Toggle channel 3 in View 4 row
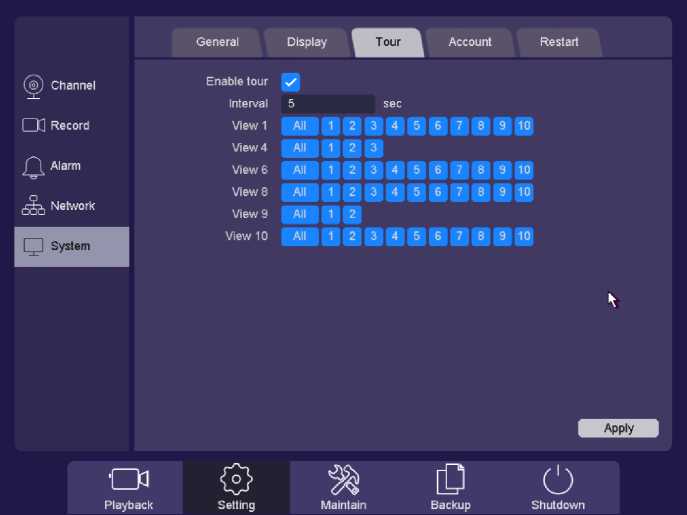The image size is (687, 515). (373, 148)
